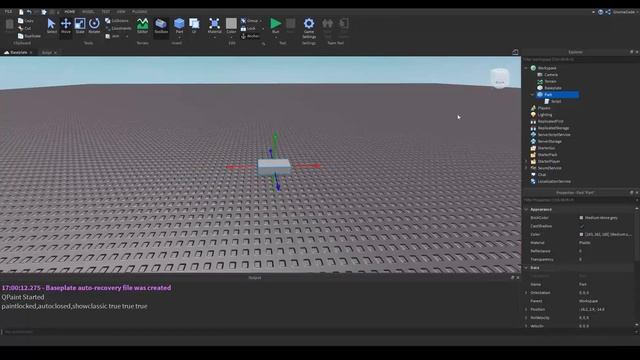The image size is (640, 360).
Task: Click the new file icon in quick access bar
Action: coord(21,12)
